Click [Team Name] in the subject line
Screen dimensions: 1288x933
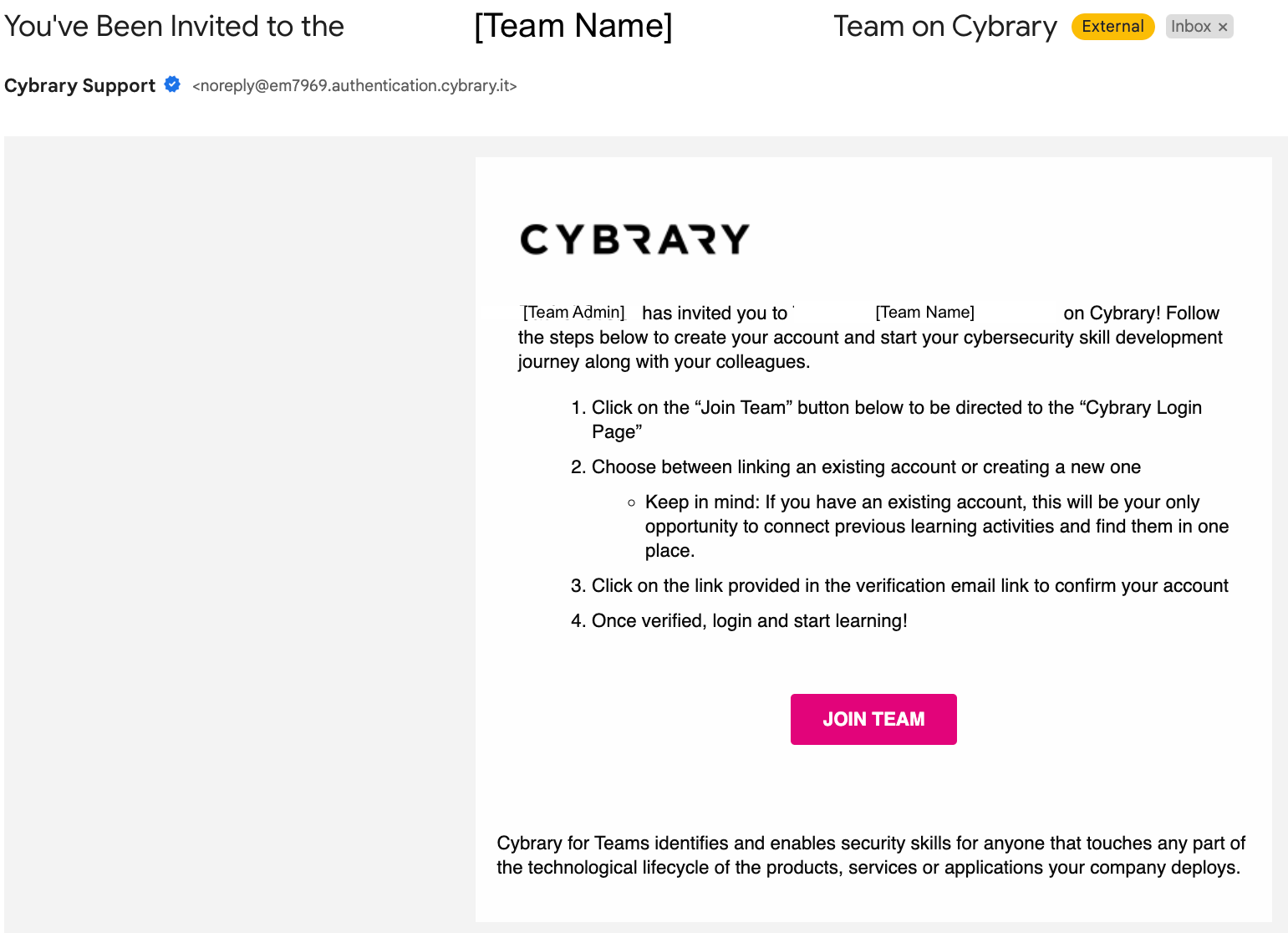[x=573, y=26]
